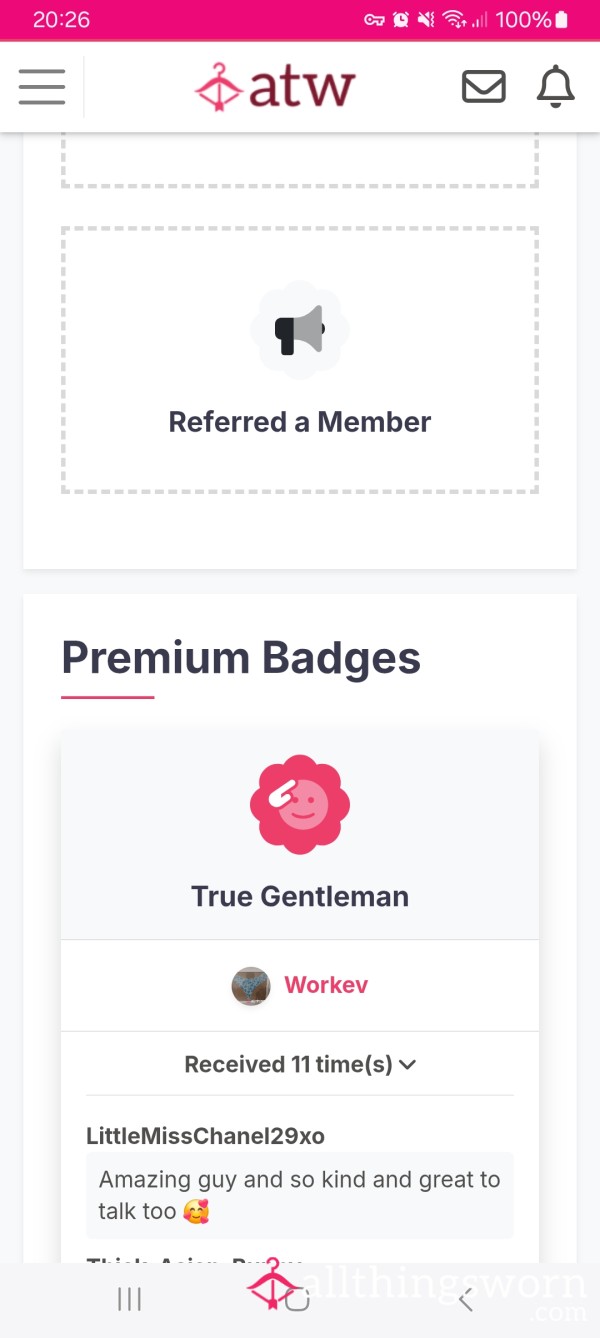Select the Referred a Member badge card
This screenshot has width=600, height=1338.
click(300, 360)
